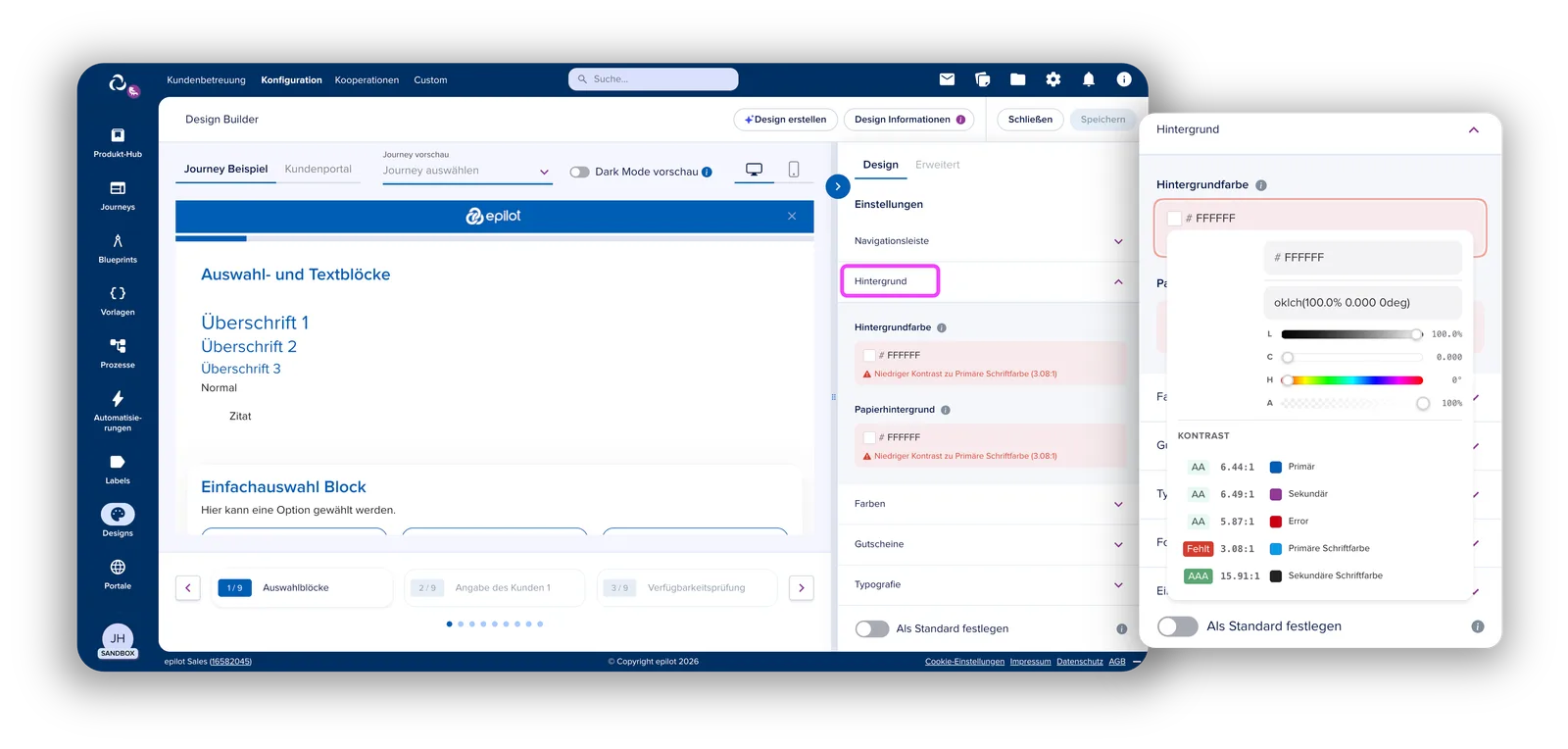Expand the Navigationsleiste section

pyautogui.click(x=988, y=241)
